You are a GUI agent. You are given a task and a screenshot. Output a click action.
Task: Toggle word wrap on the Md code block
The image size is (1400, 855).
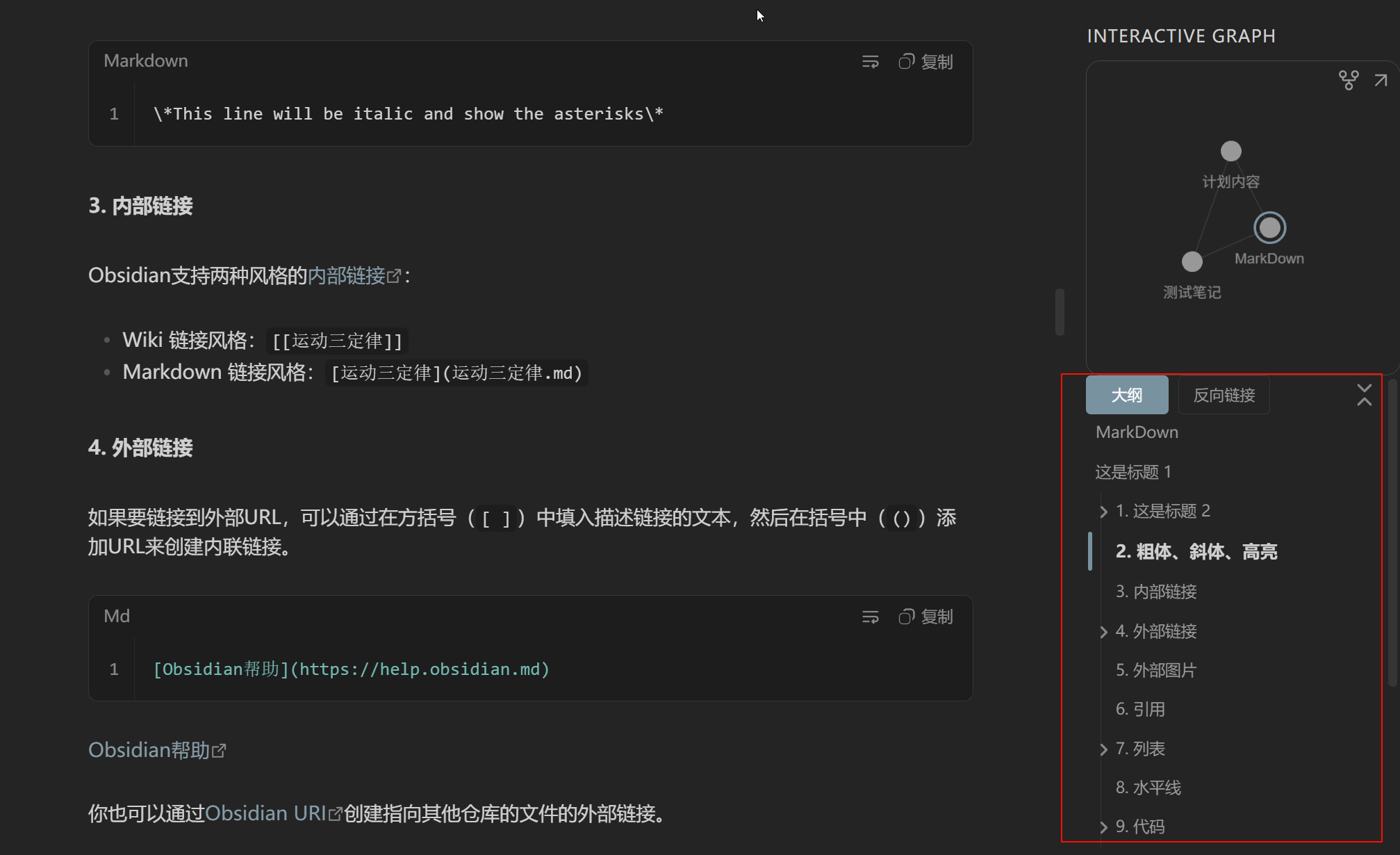tap(870, 617)
